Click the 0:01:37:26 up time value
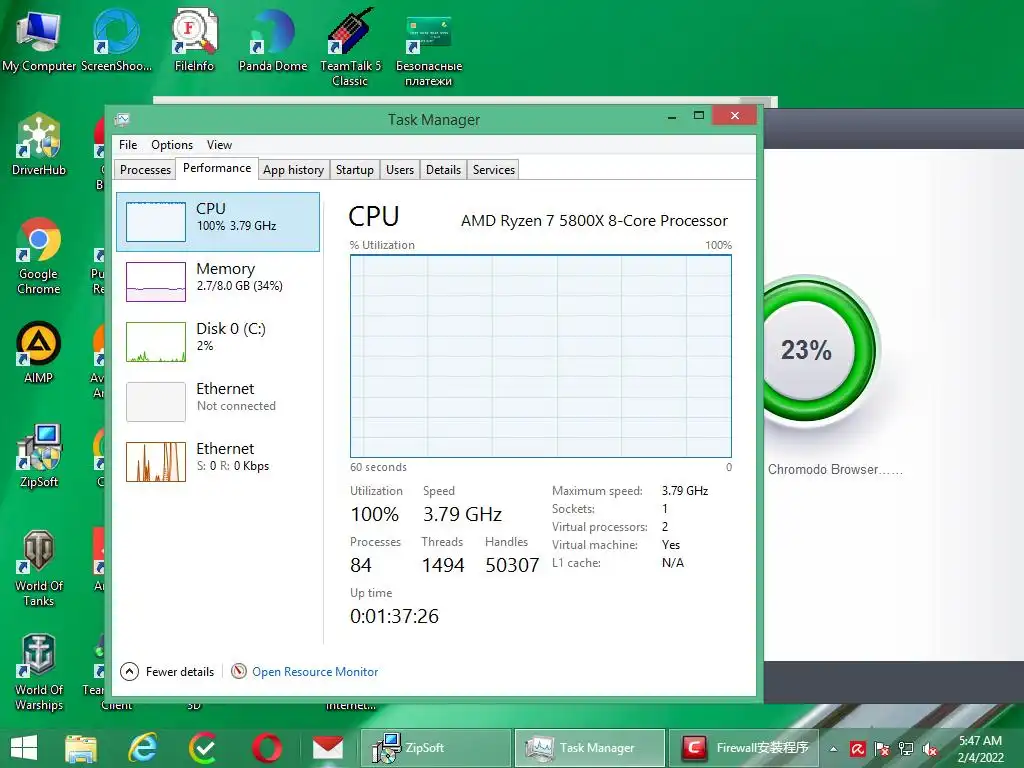This screenshot has height=768, width=1024. (394, 616)
